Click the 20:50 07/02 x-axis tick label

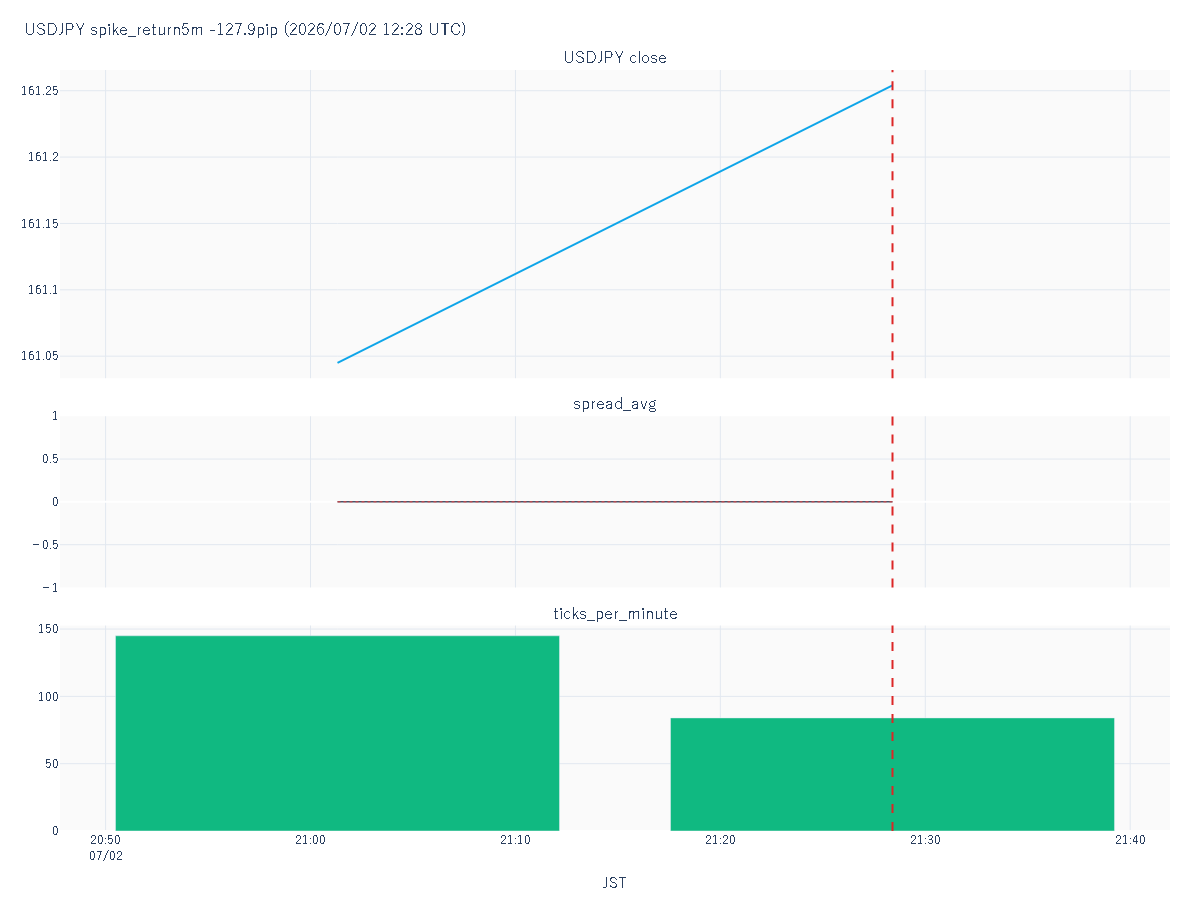point(105,848)
